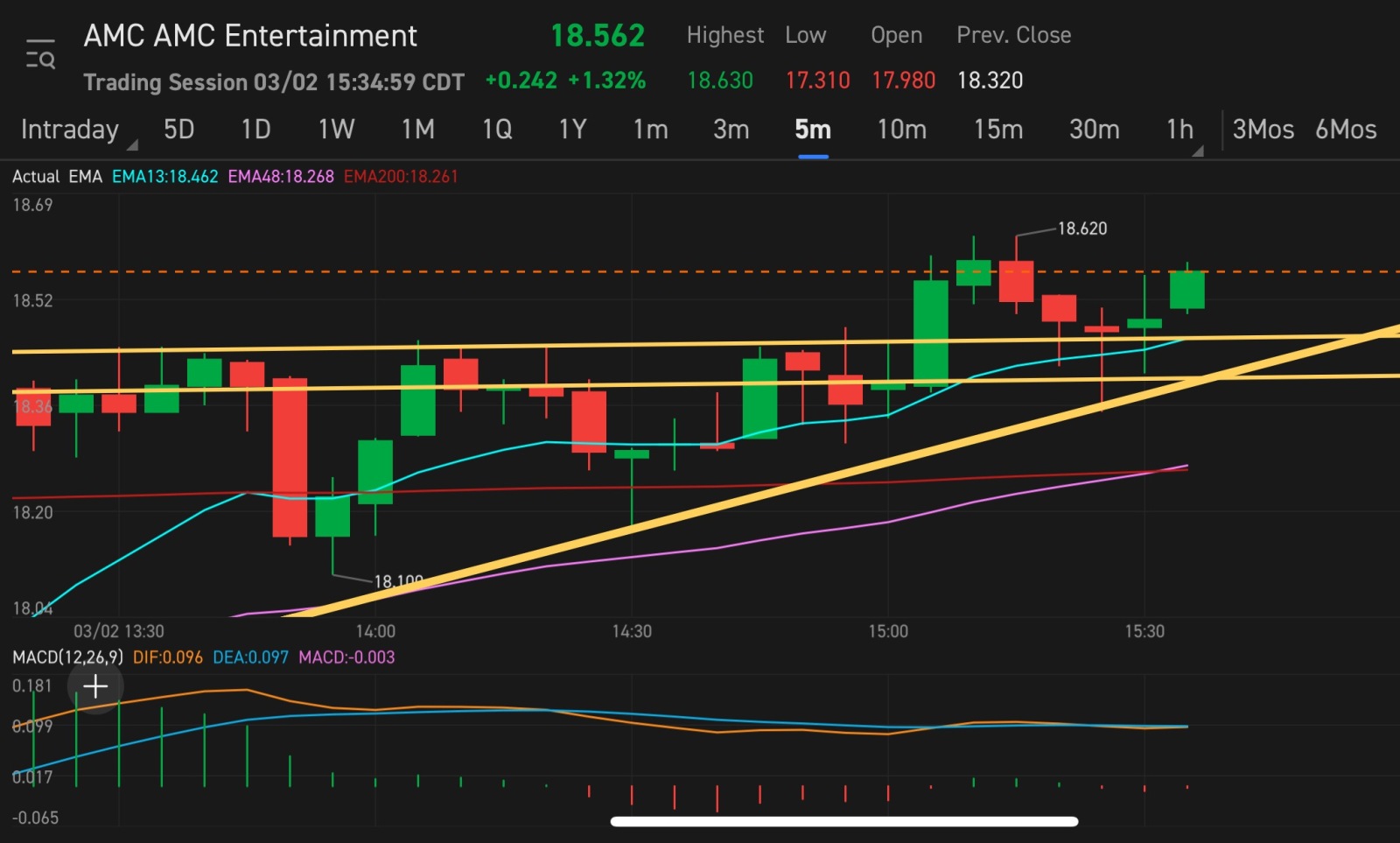Tap the 14:30 time axis label
The image size is (1400, 843).
632,631
